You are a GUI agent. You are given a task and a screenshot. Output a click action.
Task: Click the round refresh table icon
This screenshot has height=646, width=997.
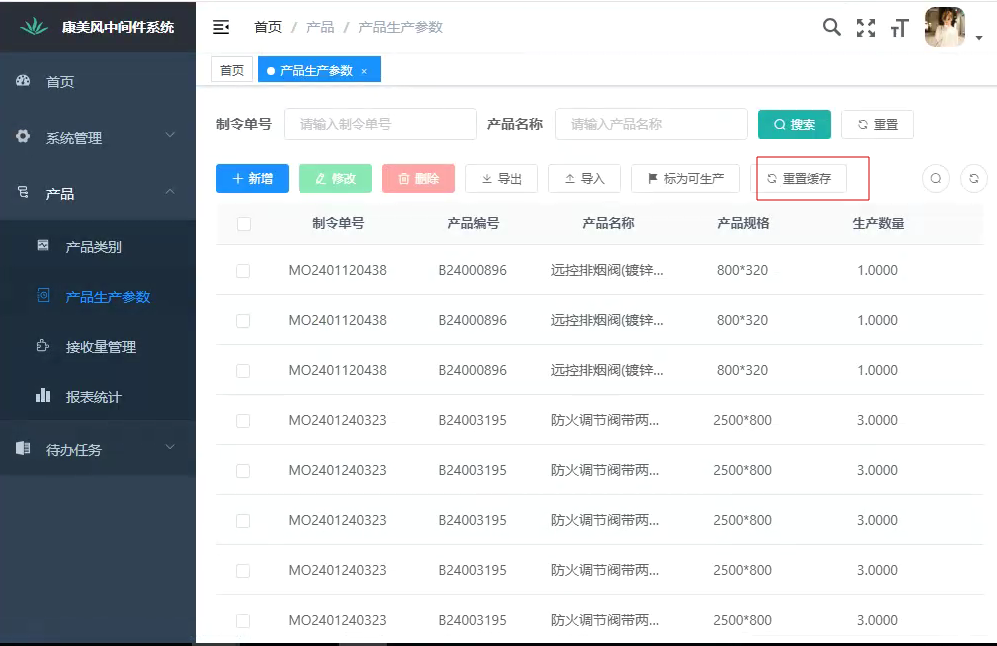tap(974, 179)
